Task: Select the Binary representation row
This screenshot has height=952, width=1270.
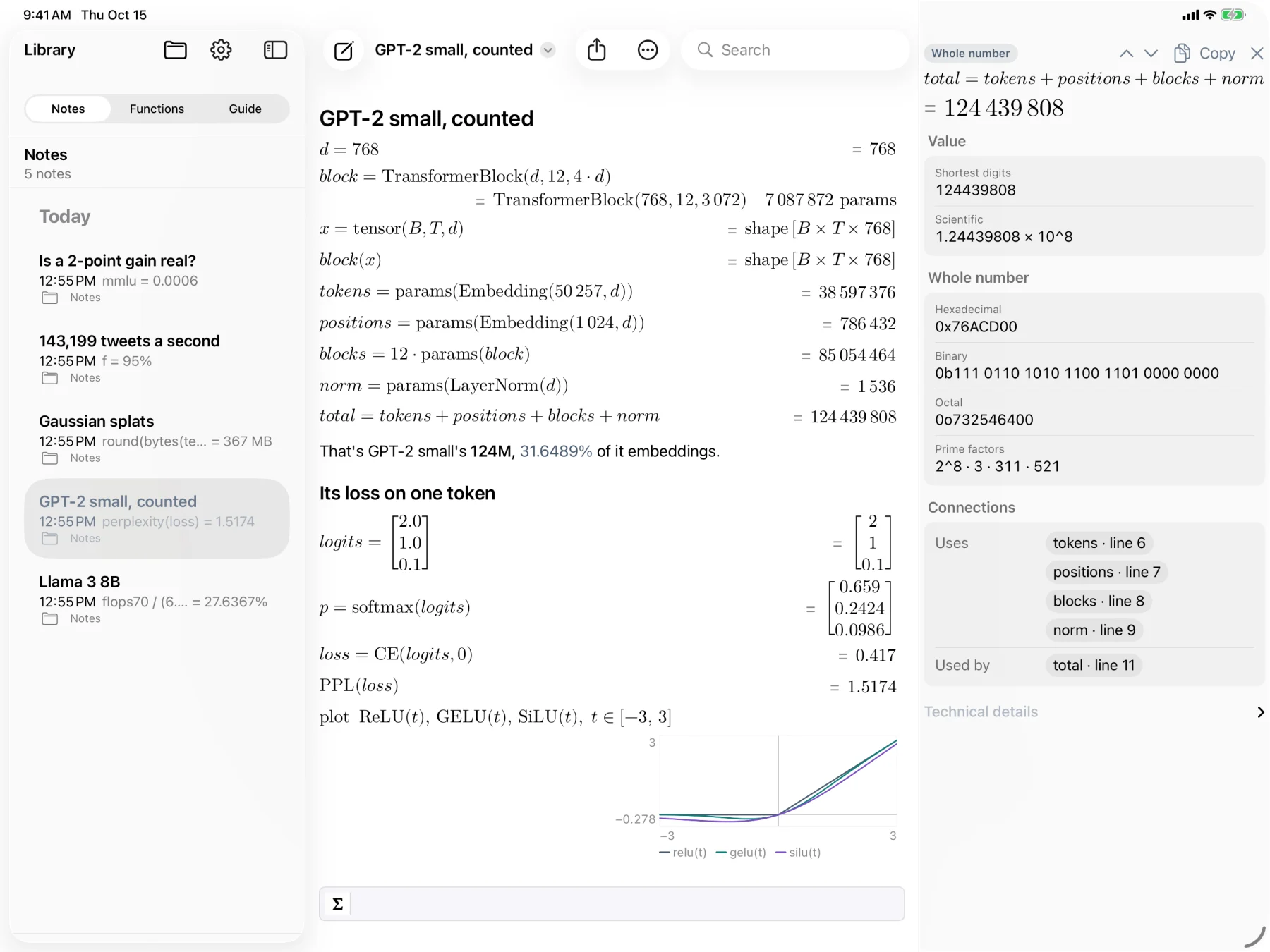Action: point(1094,365)
